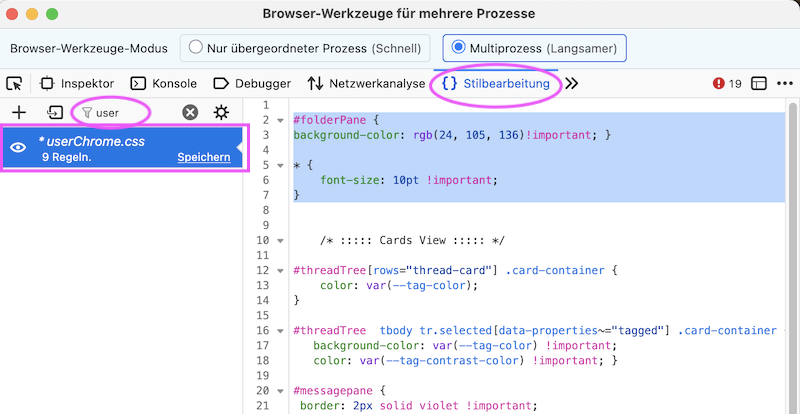Viewport: 800px width, 414px height.
Task: Toggle the docked sidebar layout icon
Action: 759,84
